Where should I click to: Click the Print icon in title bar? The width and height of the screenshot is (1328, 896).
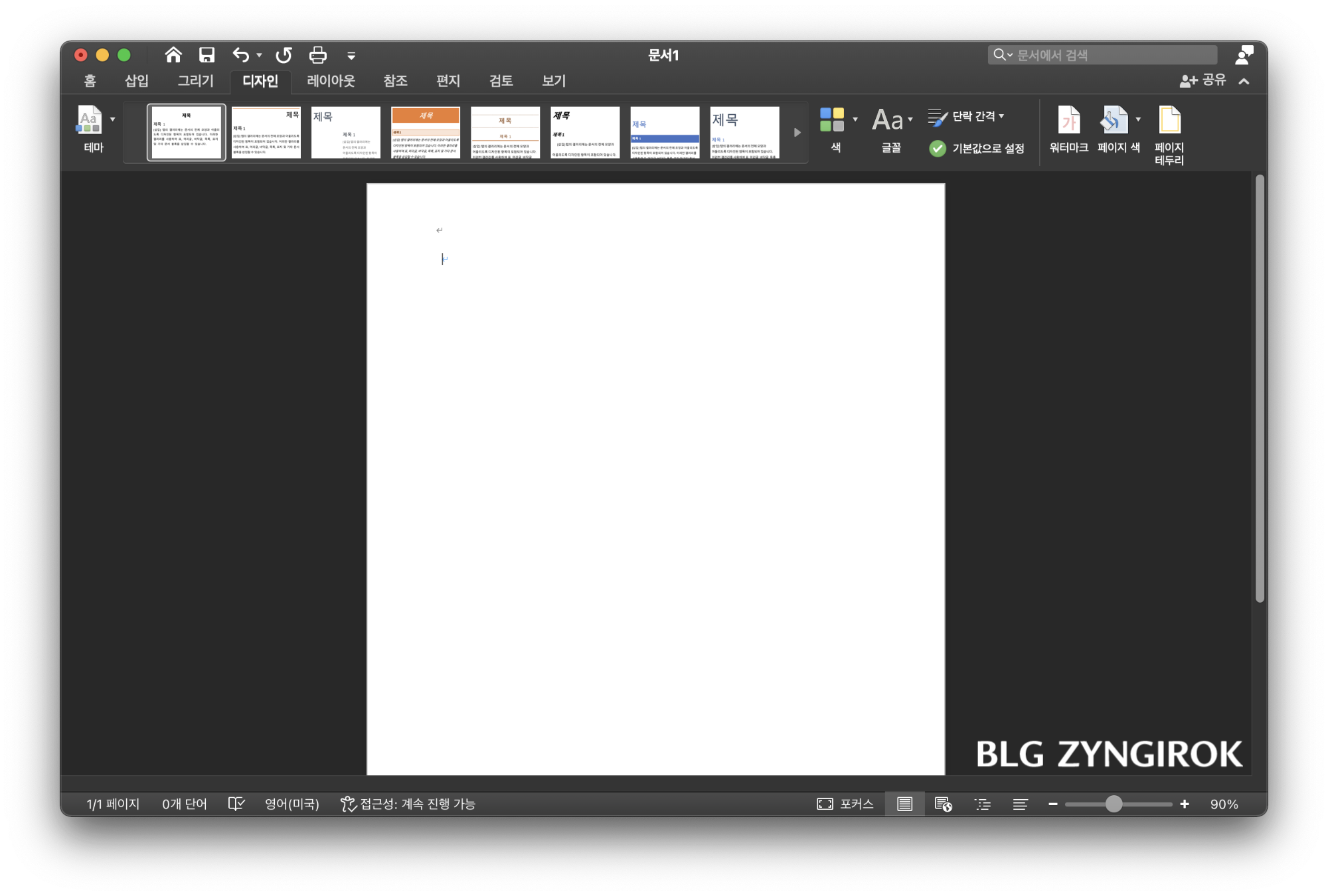317,55
